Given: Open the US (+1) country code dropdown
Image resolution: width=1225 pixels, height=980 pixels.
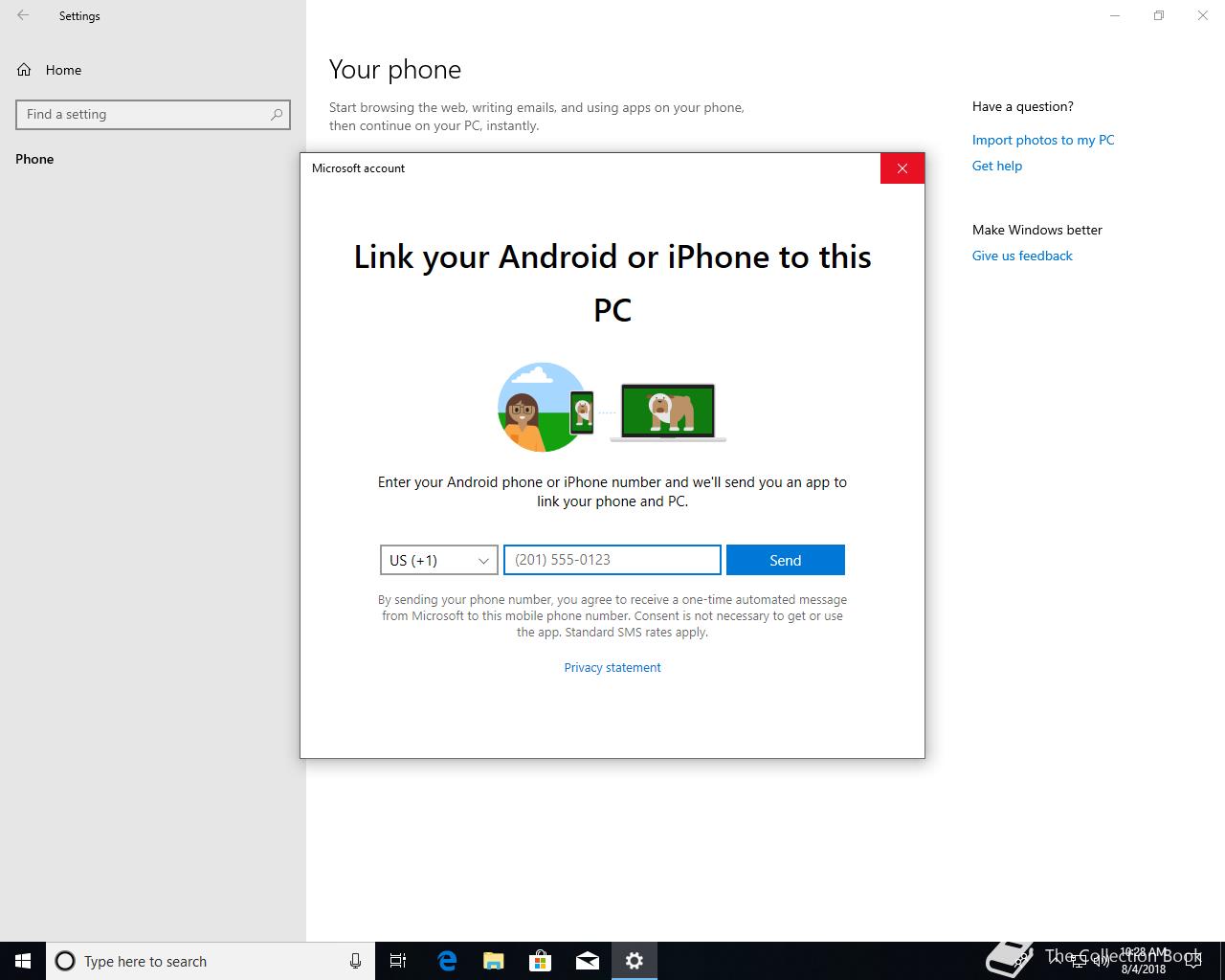Looking at the screenshot, I should tap(439, 560).
